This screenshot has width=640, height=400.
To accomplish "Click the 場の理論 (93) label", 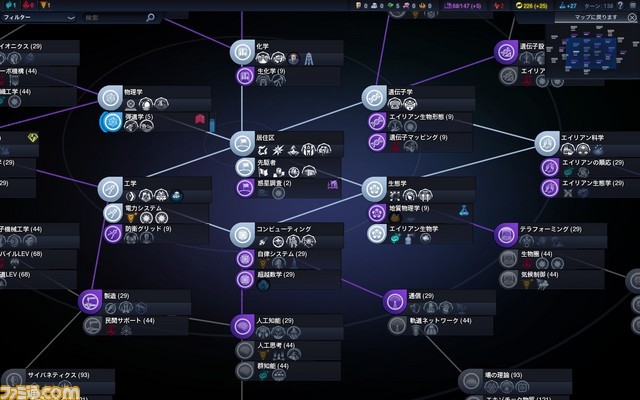I will [x=503, y=375].
